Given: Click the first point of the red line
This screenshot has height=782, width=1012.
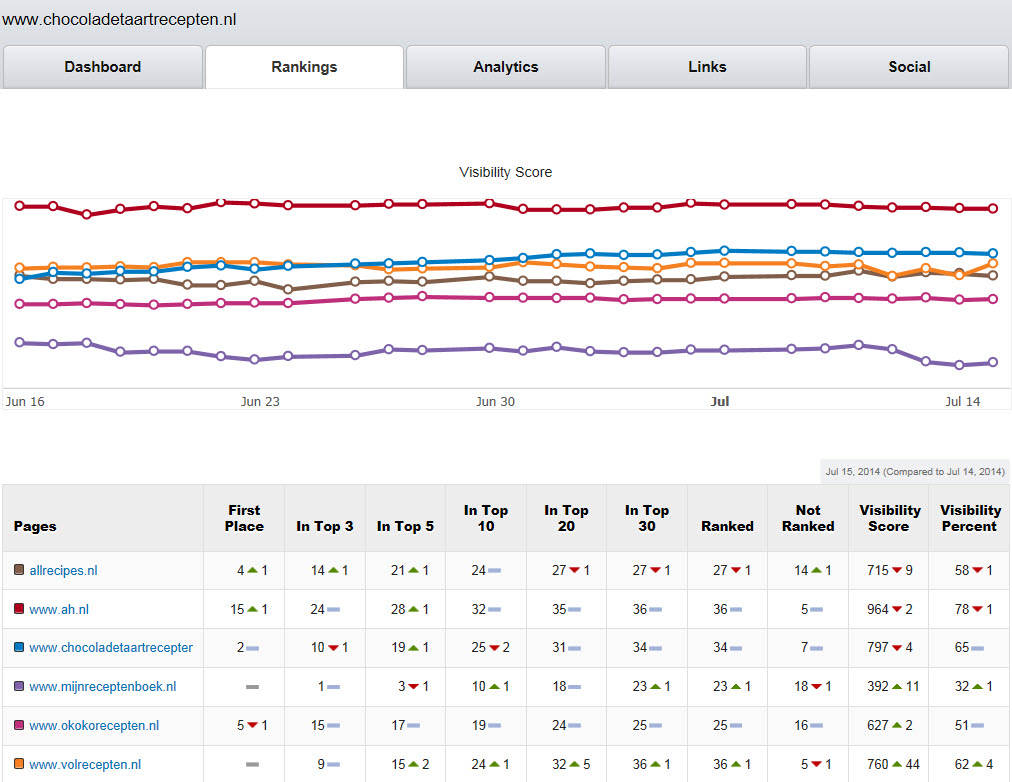Looking at the screenshot, I should [x=19, y=206].
